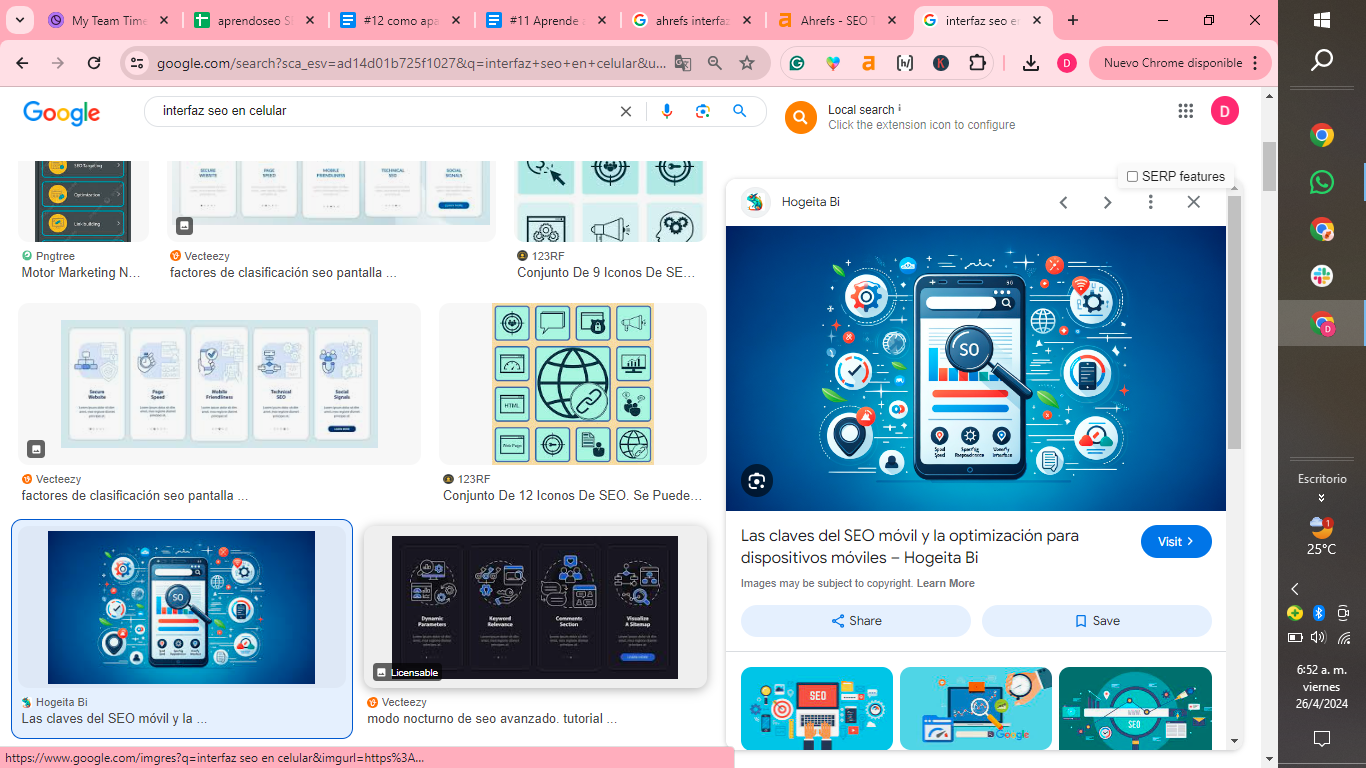The image size is (1366, 768).
Task: Show previous image in preview panel
Action: point(1064,202)
